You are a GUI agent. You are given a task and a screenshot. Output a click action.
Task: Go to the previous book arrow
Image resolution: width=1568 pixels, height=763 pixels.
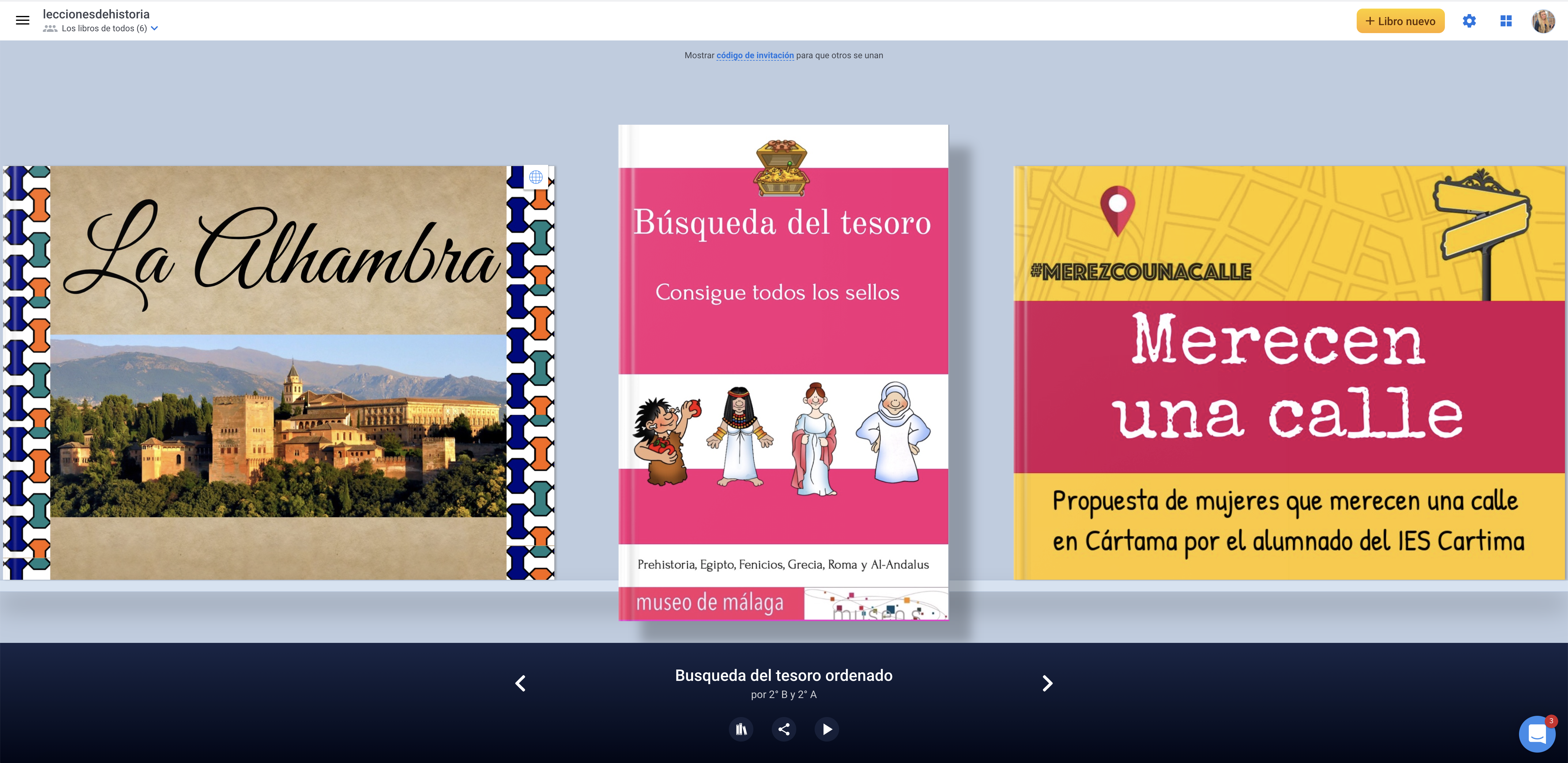tap(520, 683)
